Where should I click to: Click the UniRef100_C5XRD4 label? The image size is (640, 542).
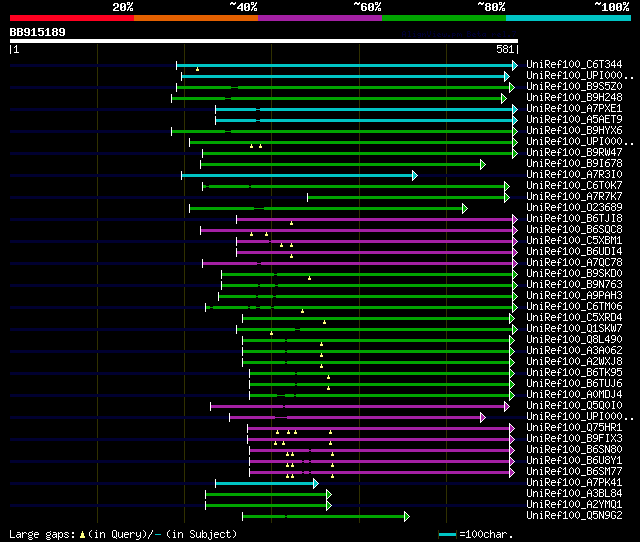click(x=574, y=318)
